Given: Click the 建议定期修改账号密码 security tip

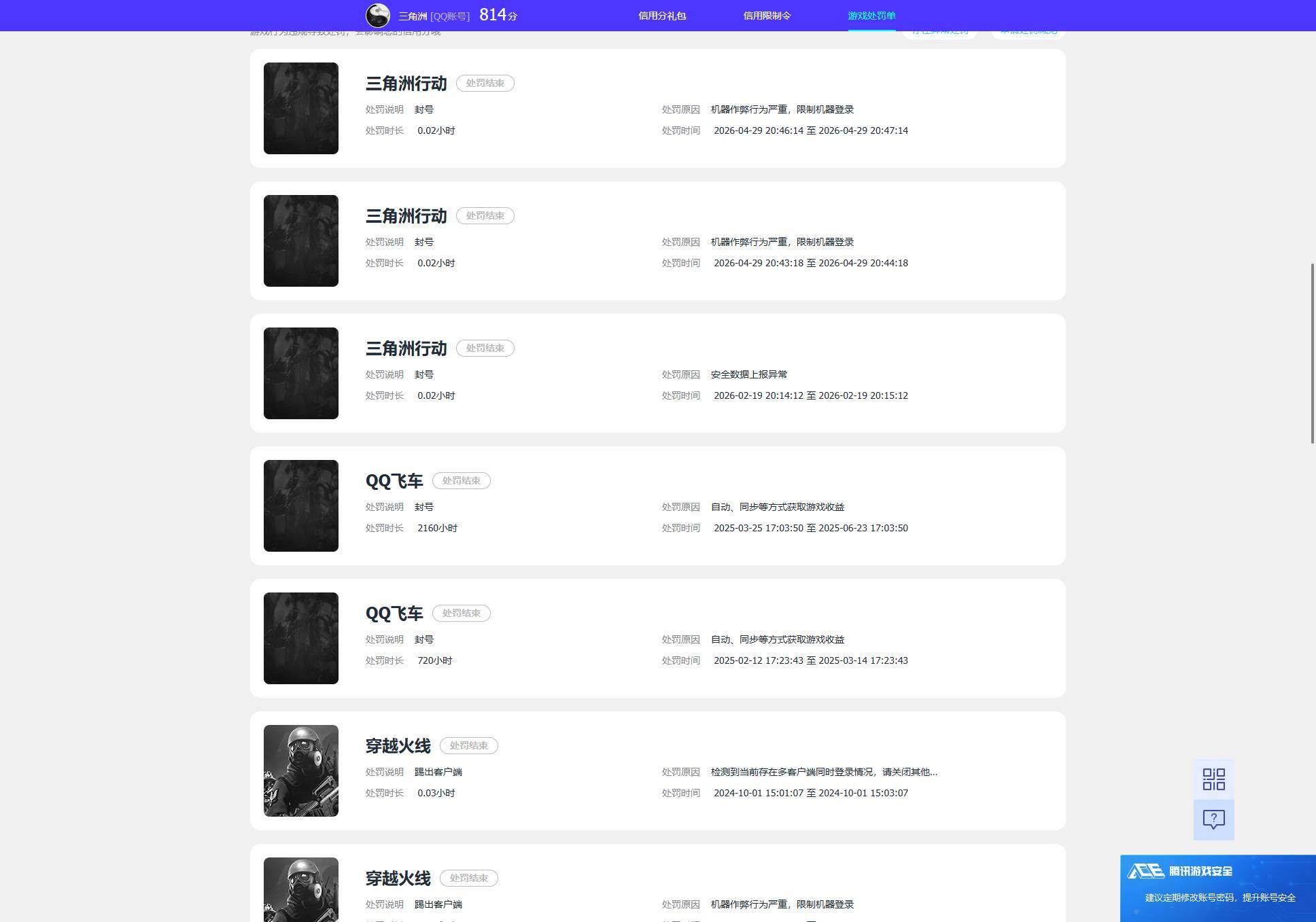Looking at the screenshot, I should [1220, 898].
